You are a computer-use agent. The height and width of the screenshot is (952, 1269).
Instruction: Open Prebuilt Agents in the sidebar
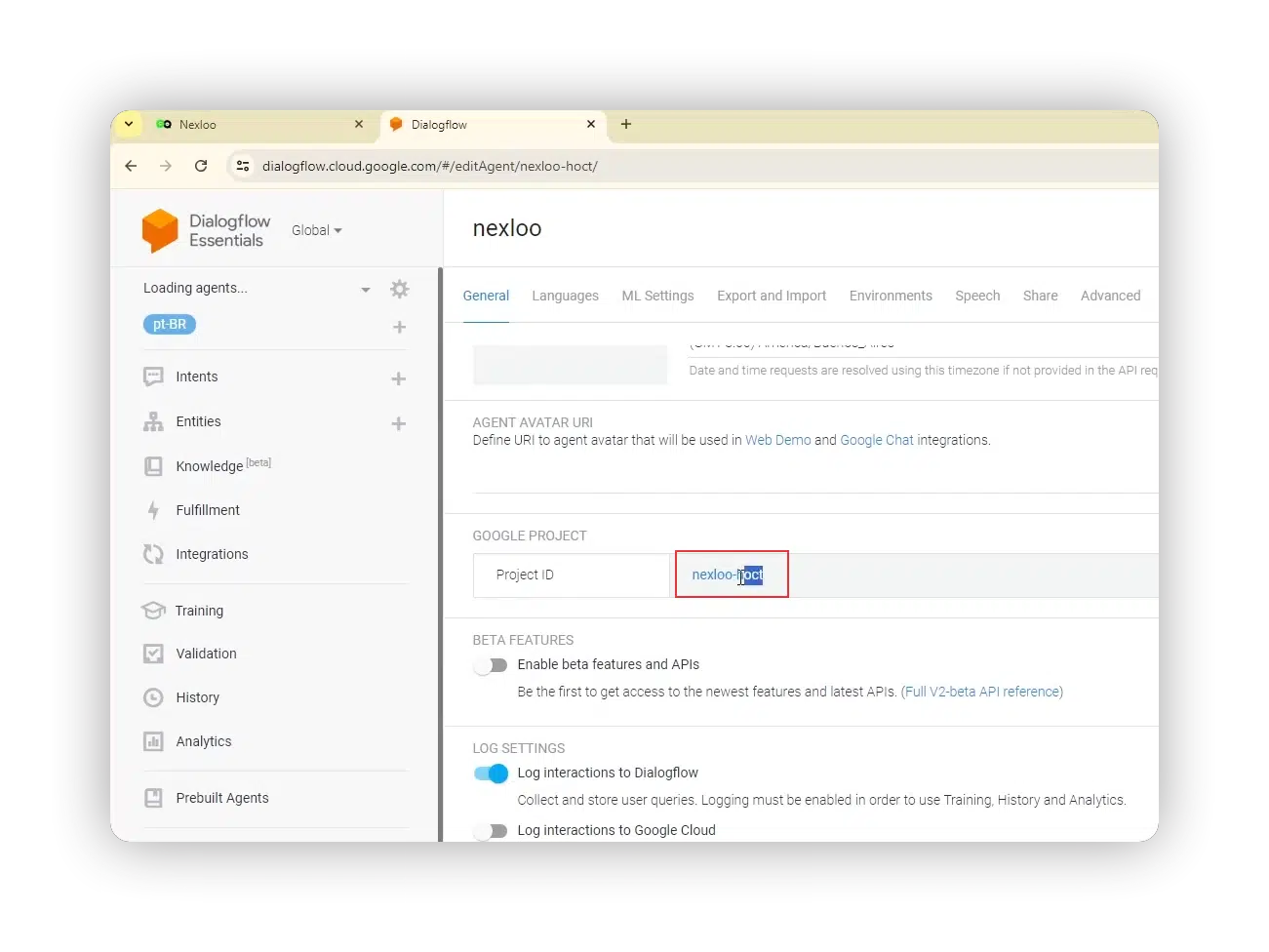tap(222, 798)
